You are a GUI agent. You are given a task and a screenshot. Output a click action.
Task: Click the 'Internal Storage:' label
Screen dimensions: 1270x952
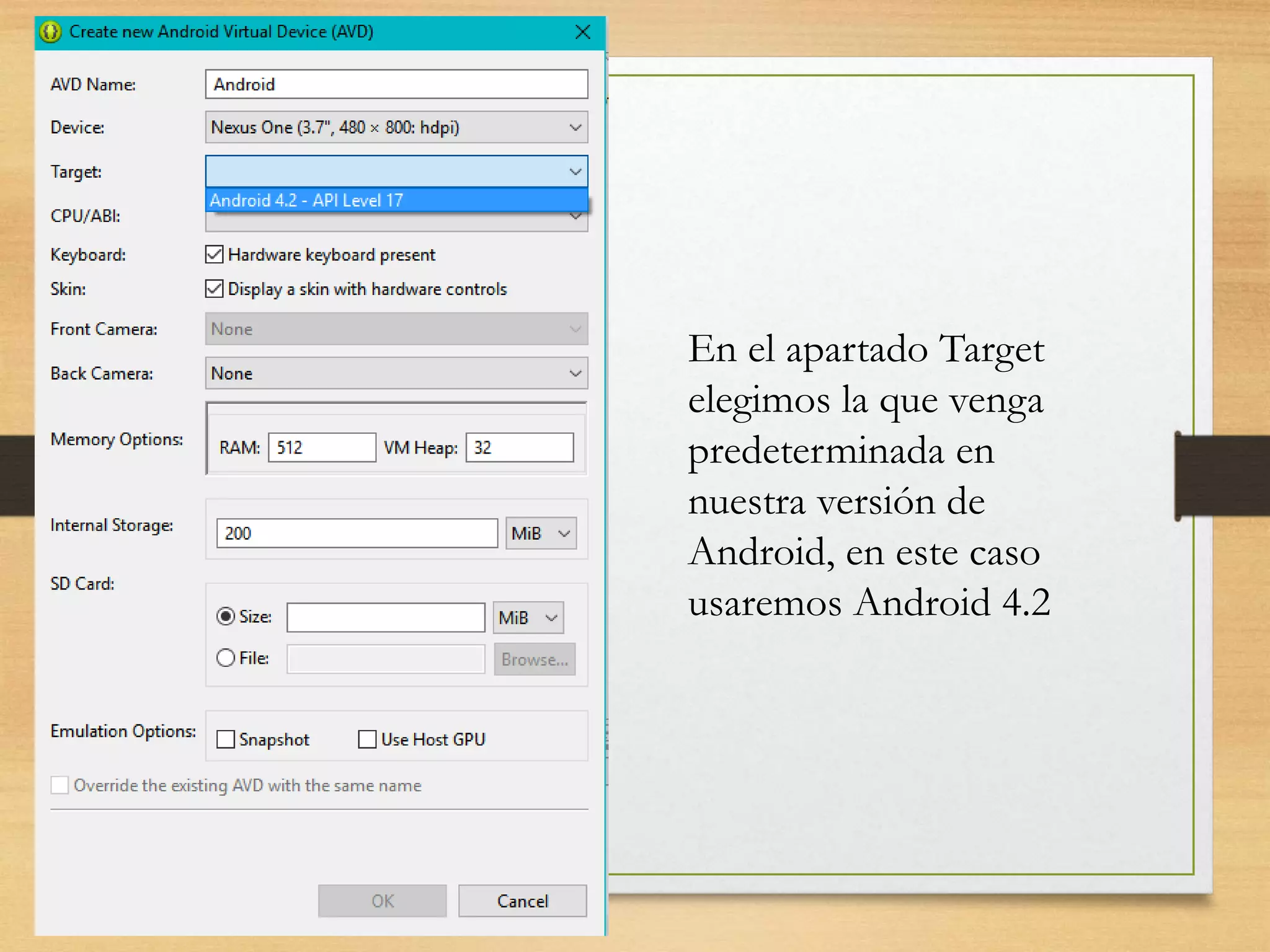[112, 526]
